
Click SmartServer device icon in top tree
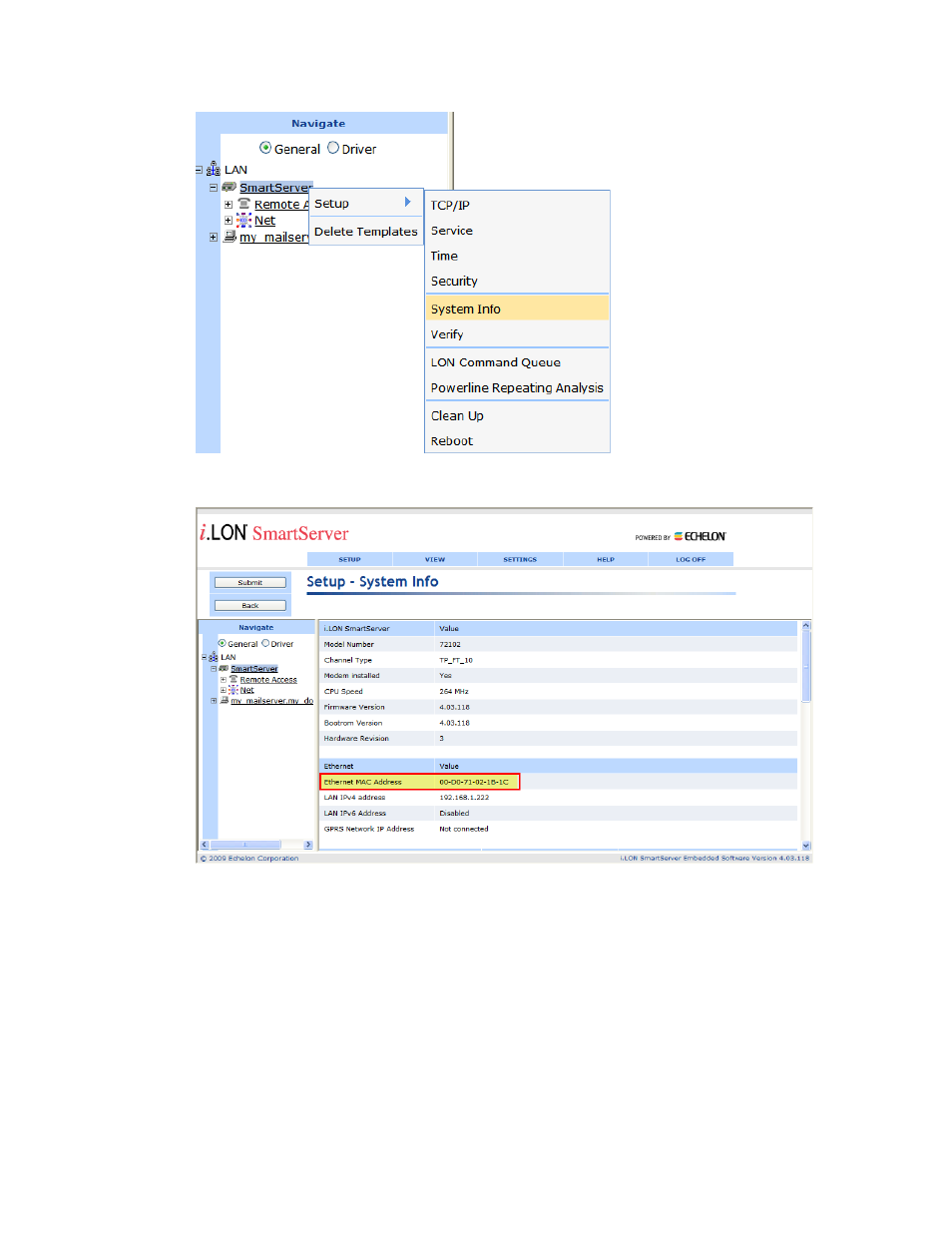(229, 187)
